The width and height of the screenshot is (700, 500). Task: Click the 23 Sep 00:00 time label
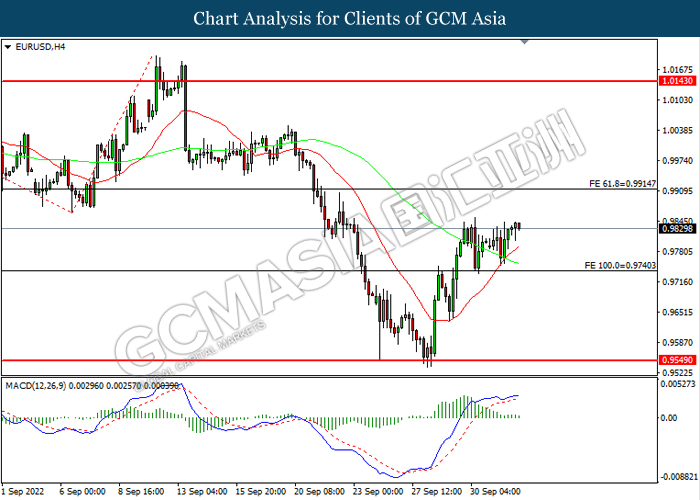pyautogui.click(x=378, y=492)
